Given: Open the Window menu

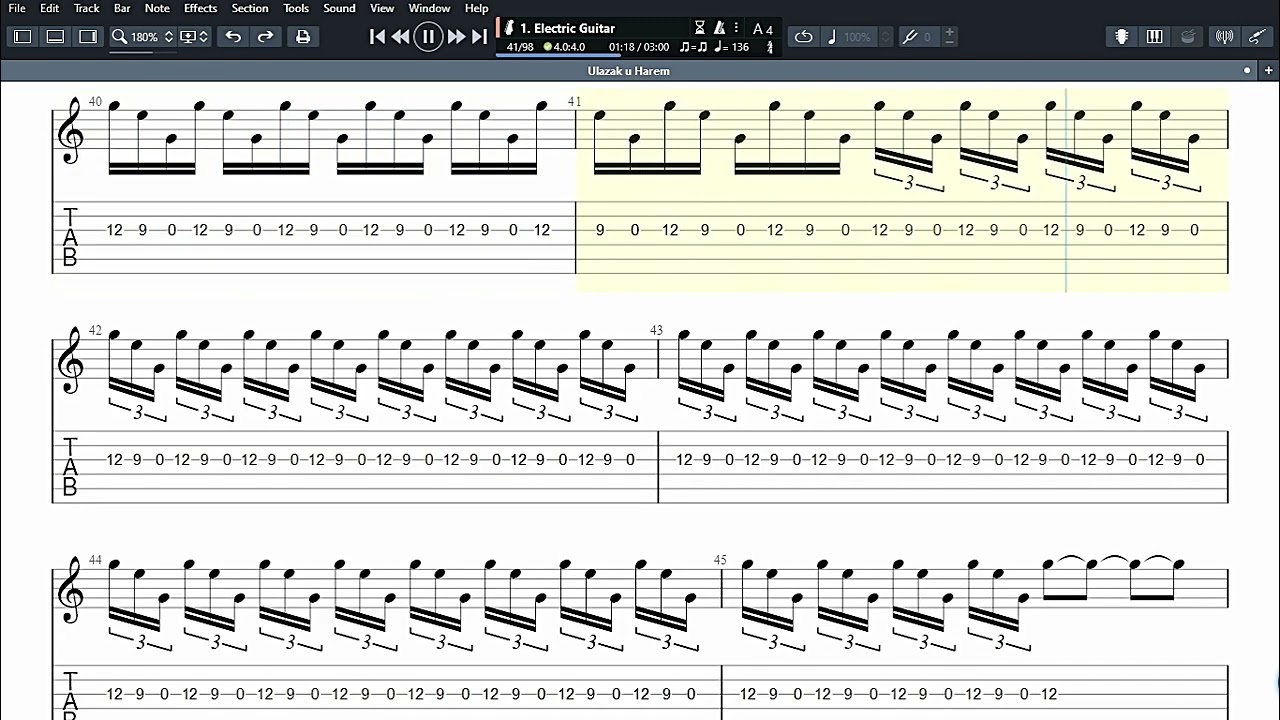Looking at the screenshot, I should [x=429, y=8].
